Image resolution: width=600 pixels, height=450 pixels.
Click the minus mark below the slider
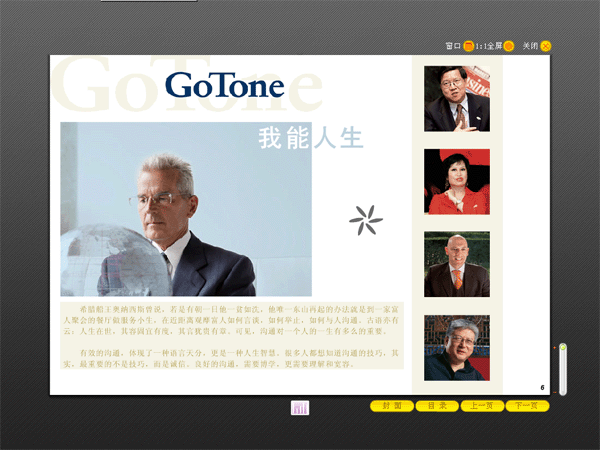pos(554,392)
